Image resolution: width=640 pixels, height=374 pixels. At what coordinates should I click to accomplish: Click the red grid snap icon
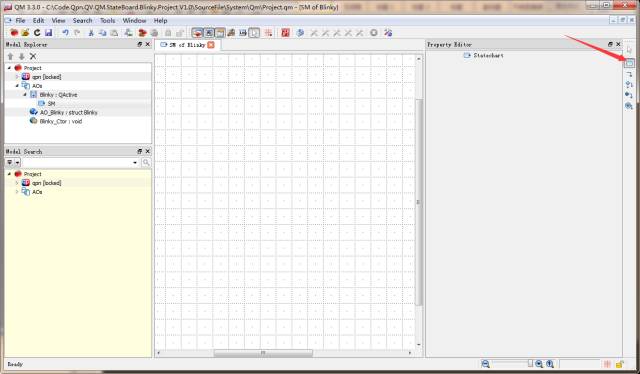[x=268, y=33]
